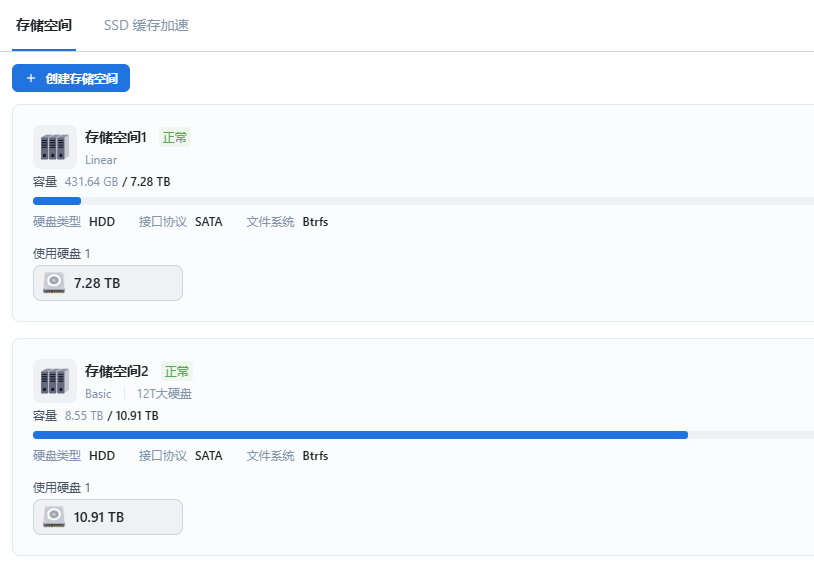Click the 存储空间2 storage pool icon
This screenshot has height=563, width=814.
(x=55, y=381)
